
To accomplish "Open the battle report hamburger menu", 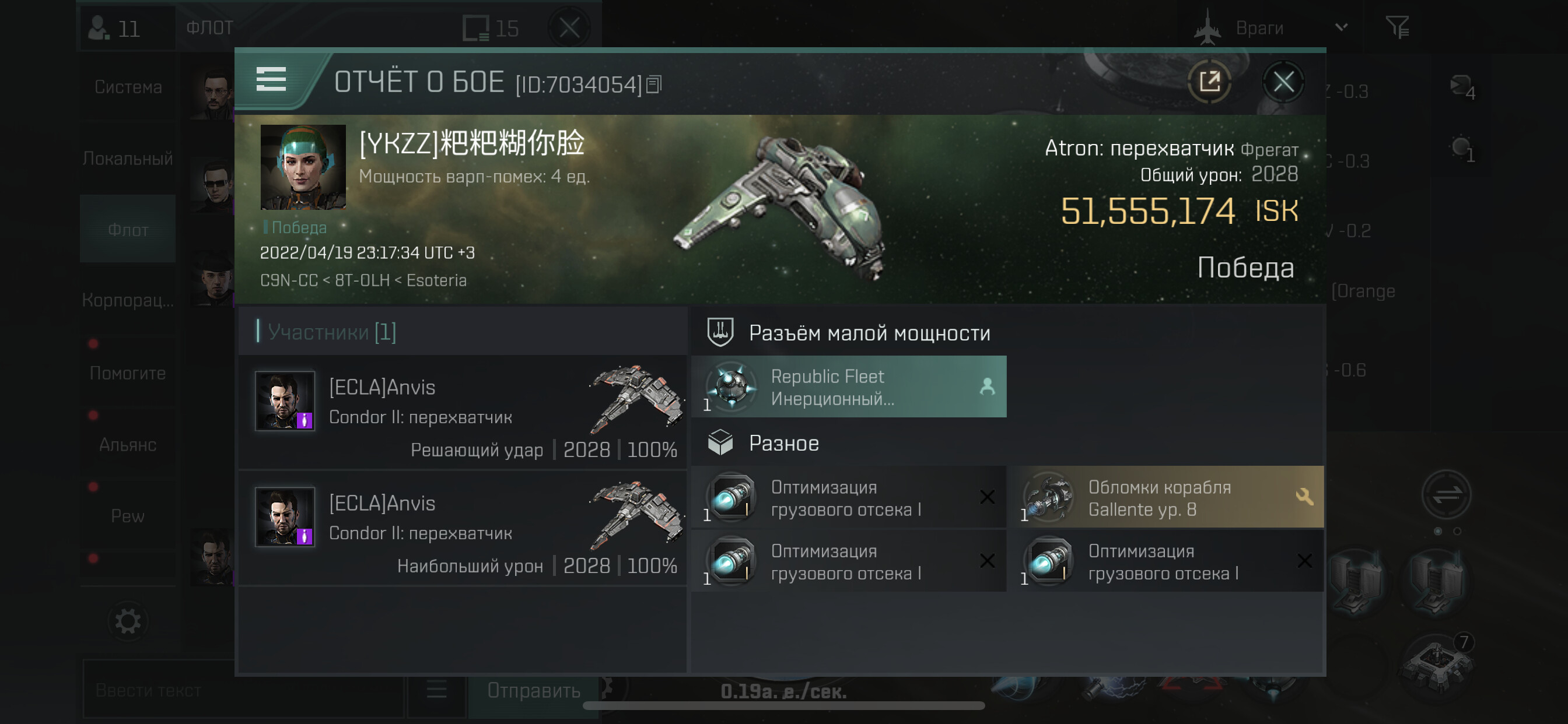I will click(271, 79).
